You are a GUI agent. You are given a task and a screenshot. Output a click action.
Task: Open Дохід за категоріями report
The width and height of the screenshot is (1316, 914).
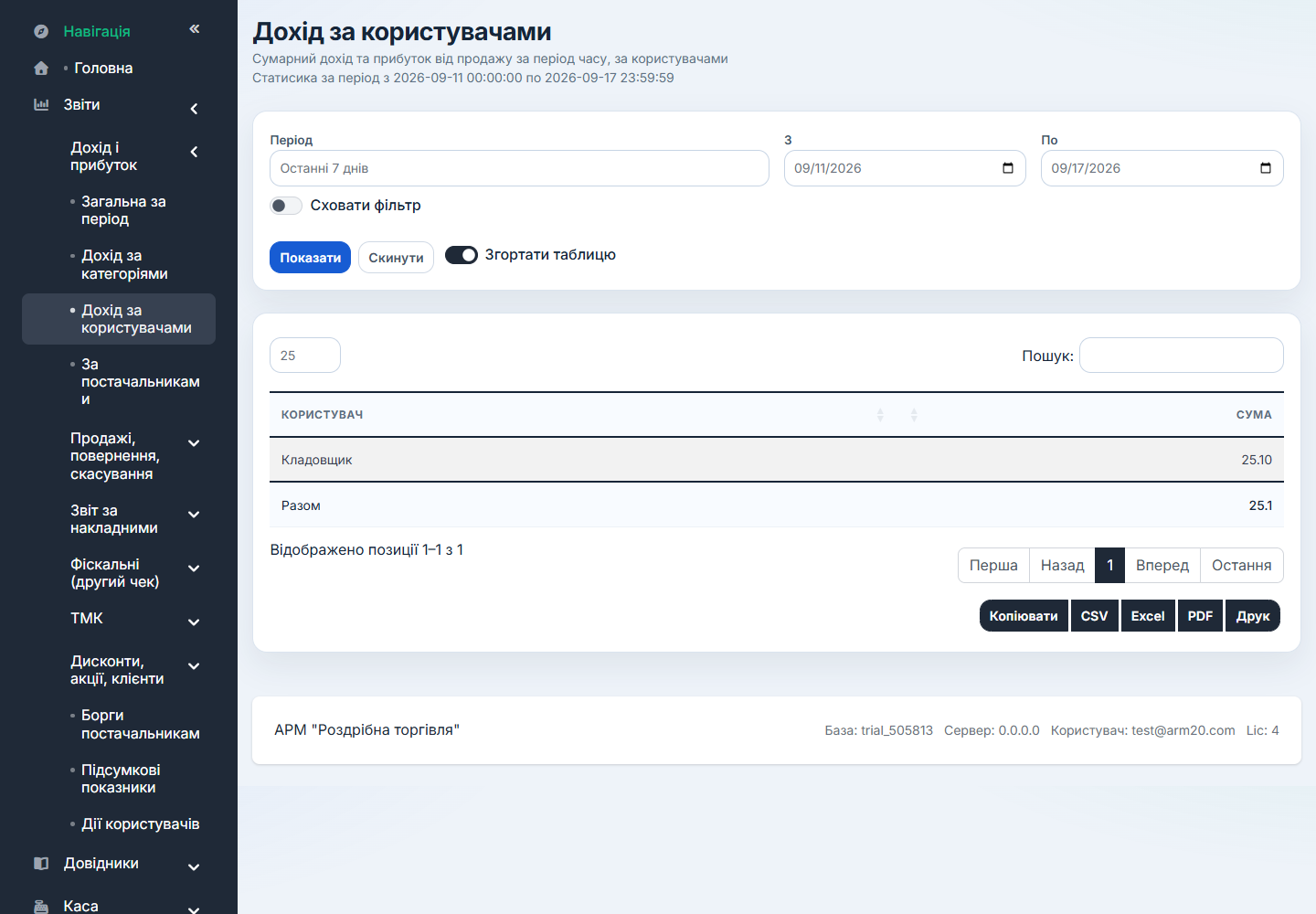click(x=124, y=264)
